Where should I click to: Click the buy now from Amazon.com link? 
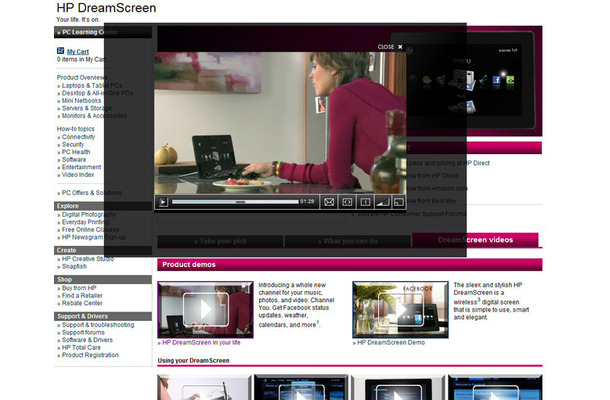437,188
